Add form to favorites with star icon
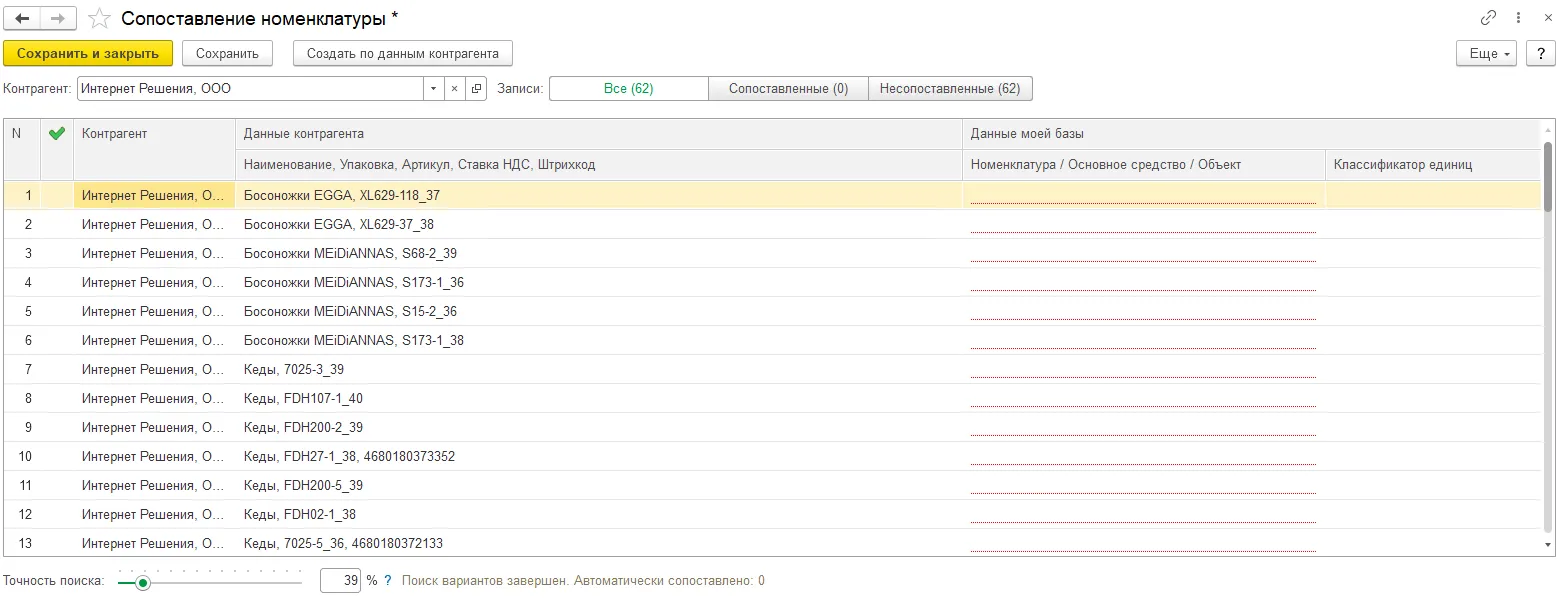The height and width of the screenshot is (598, 1561). [98, 18]
